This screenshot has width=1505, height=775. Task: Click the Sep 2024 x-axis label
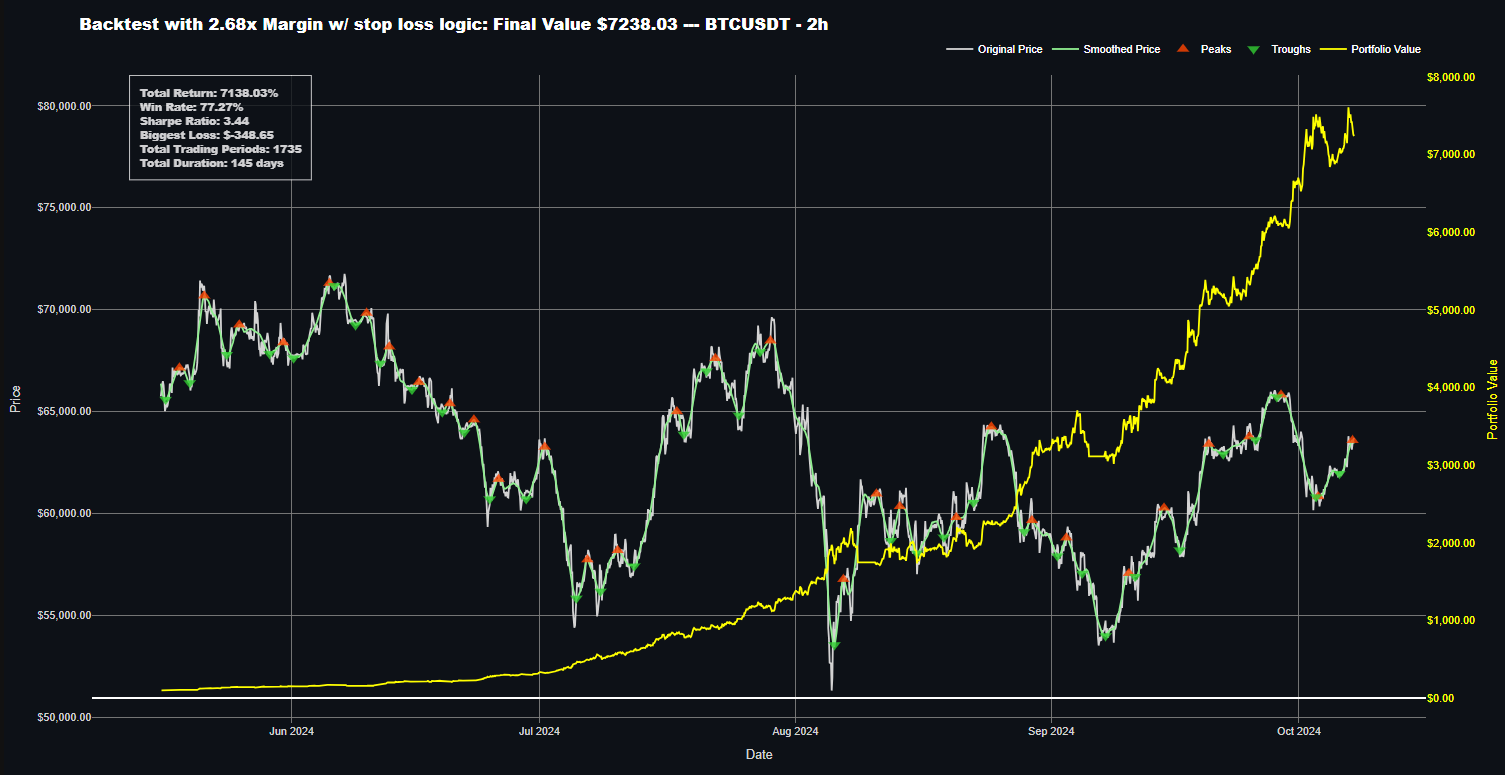coord(1052,732)
